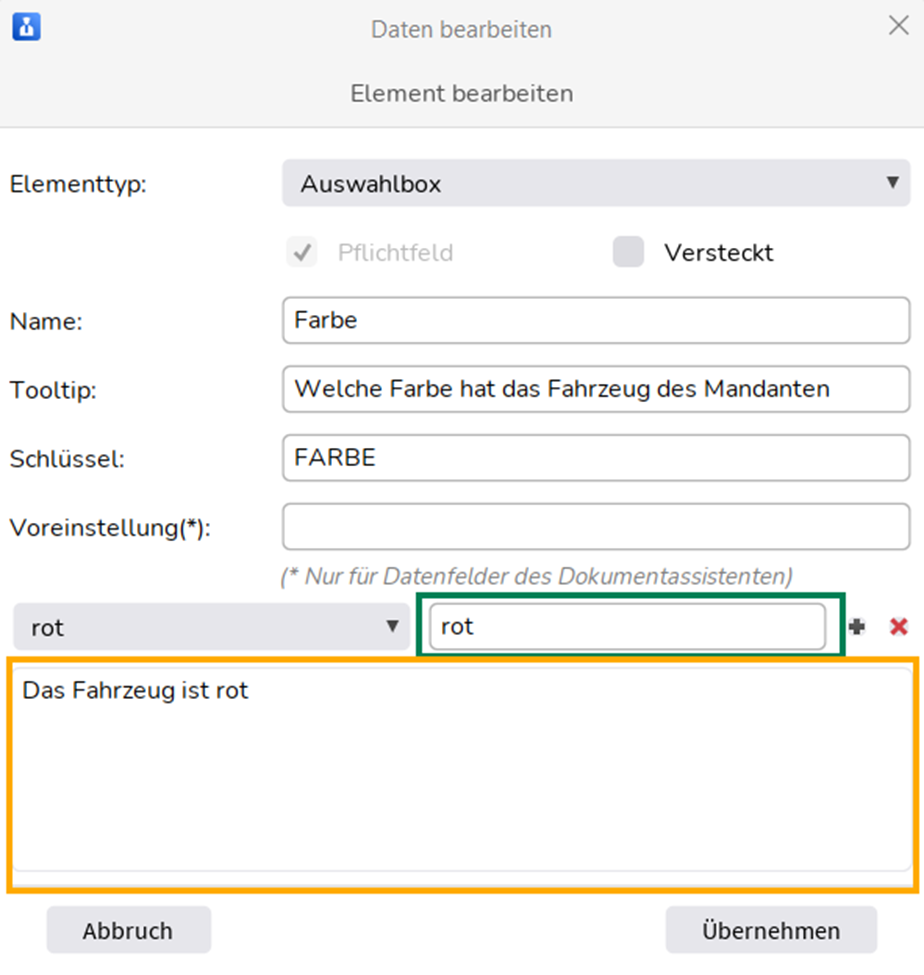
Task: Open the Elementtyp Auswahlbox dropdown
Action: [596, 183]
